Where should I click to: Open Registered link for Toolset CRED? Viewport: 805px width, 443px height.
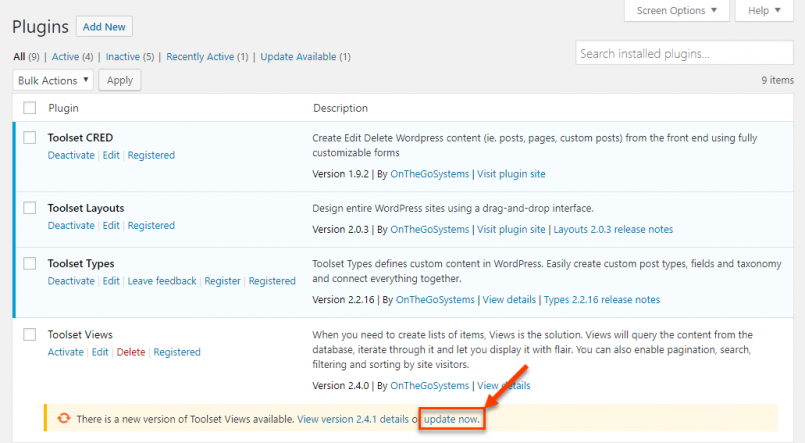click(151, 155)
